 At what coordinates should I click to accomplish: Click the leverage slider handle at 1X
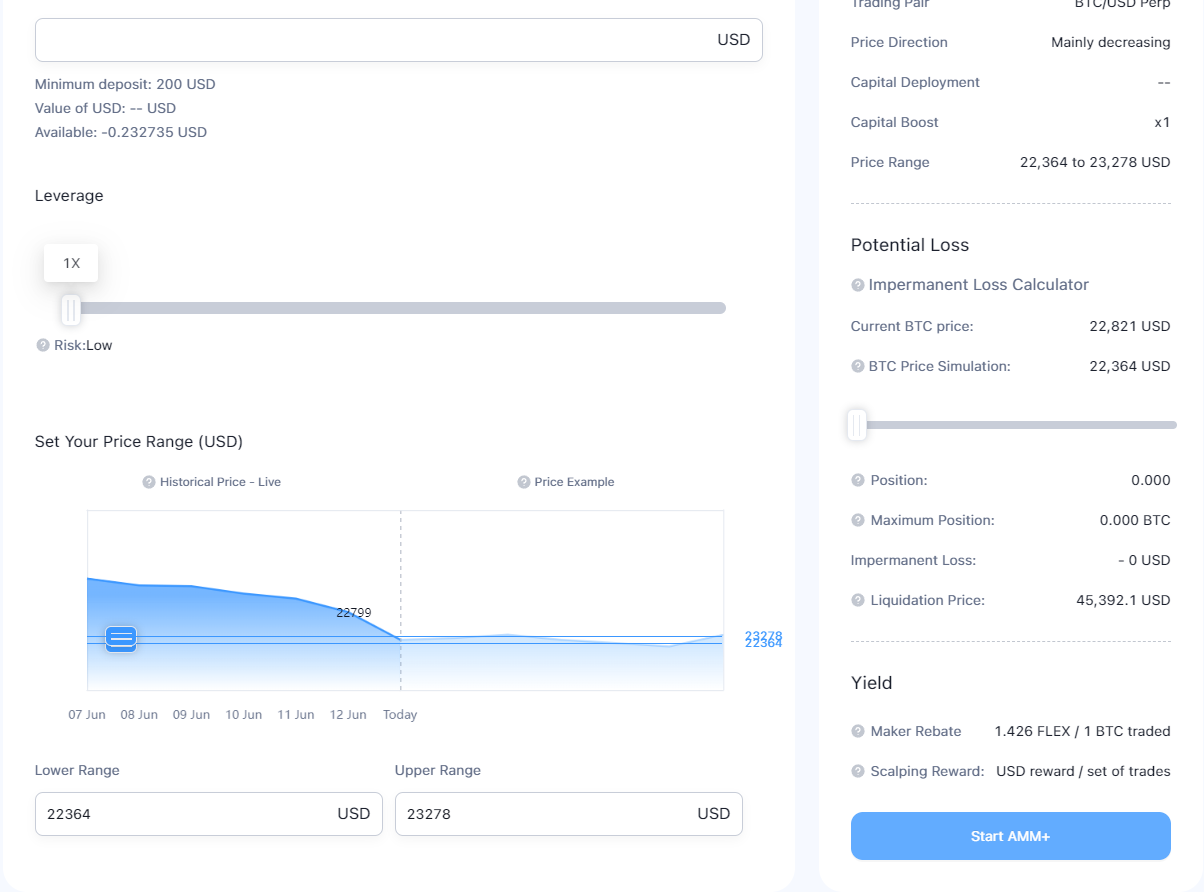coord(71,310)
